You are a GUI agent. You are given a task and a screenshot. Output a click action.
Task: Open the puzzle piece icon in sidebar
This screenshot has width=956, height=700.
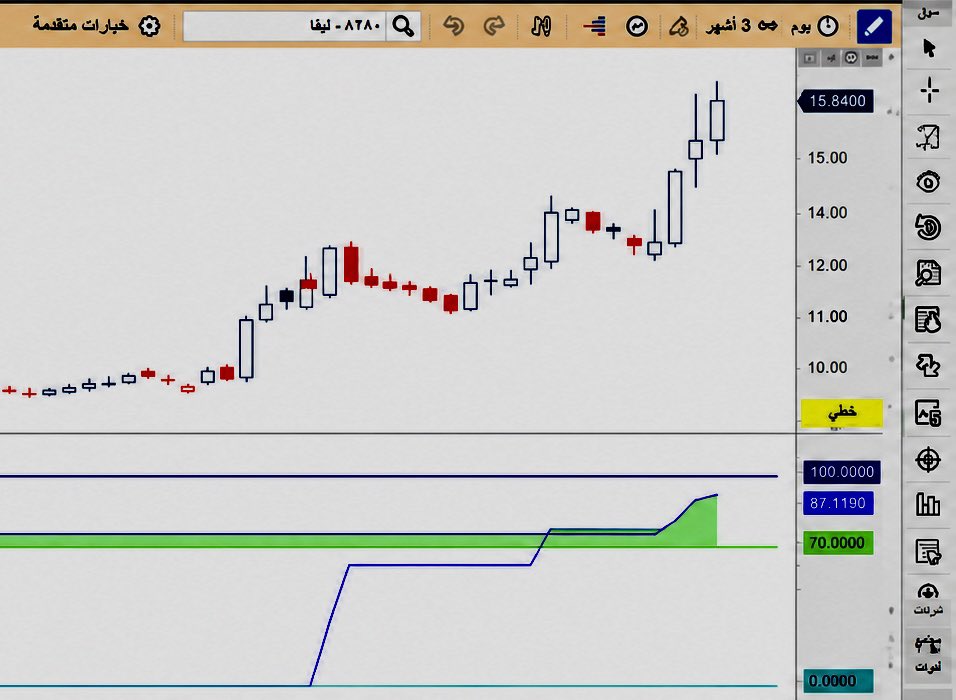(x=928, y=366)
